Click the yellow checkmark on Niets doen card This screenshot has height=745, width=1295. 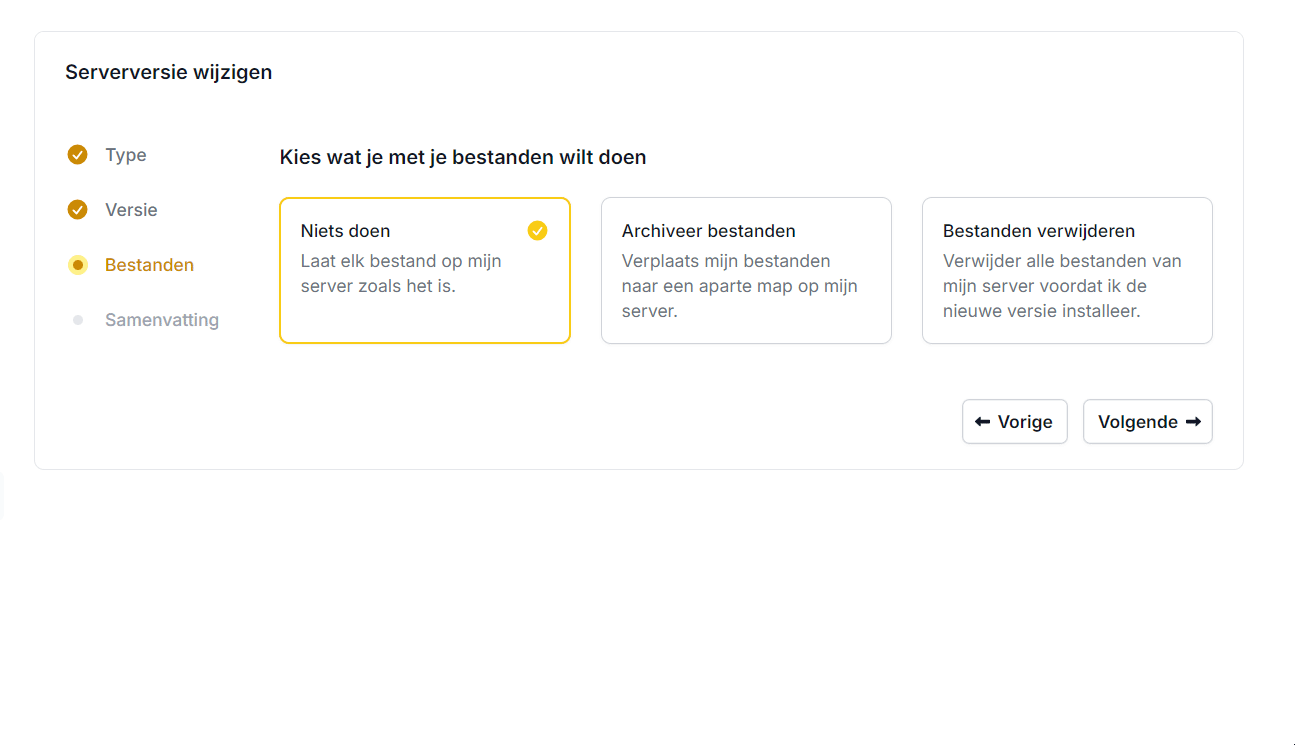[x=537, y=231]
